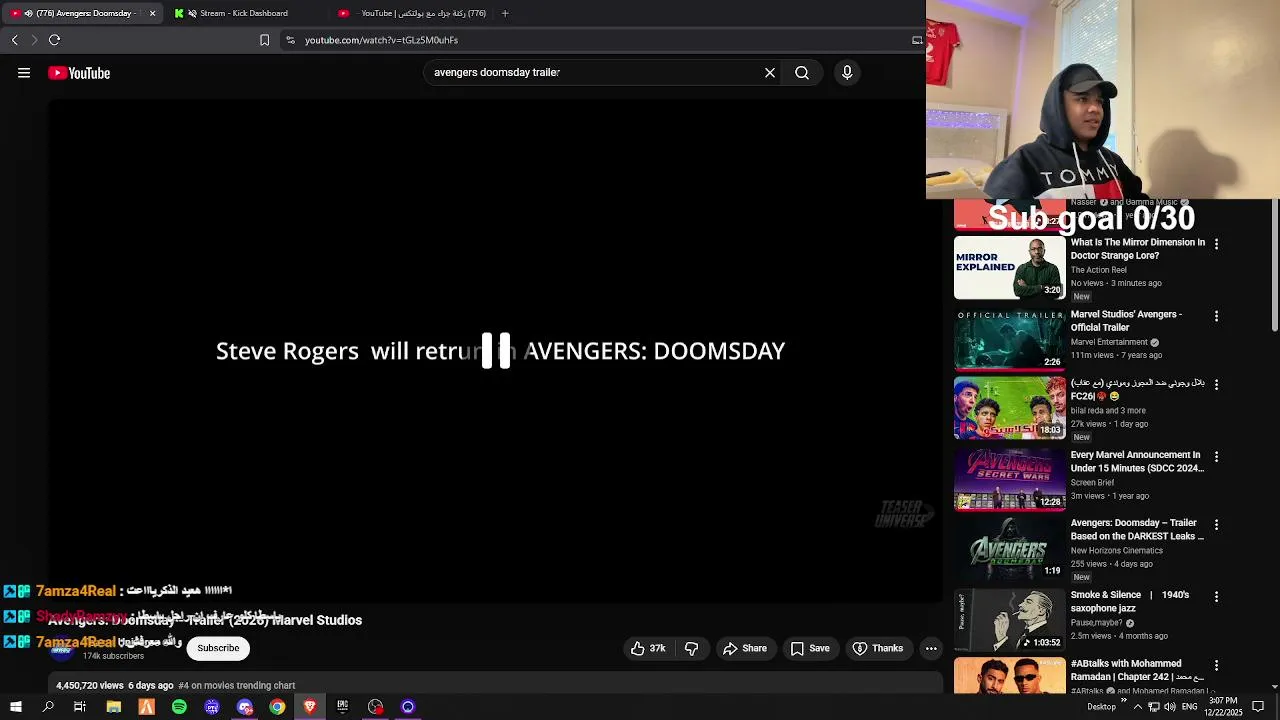Image resolution: width=1280 pixels, height=720 pixels.
Task: Click the muted indicator on Kick Dashboard tab
Action: [x=192, y=13]
